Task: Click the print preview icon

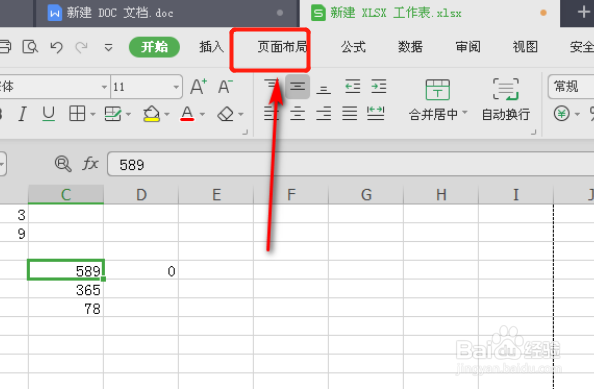Action: (30, 47)
